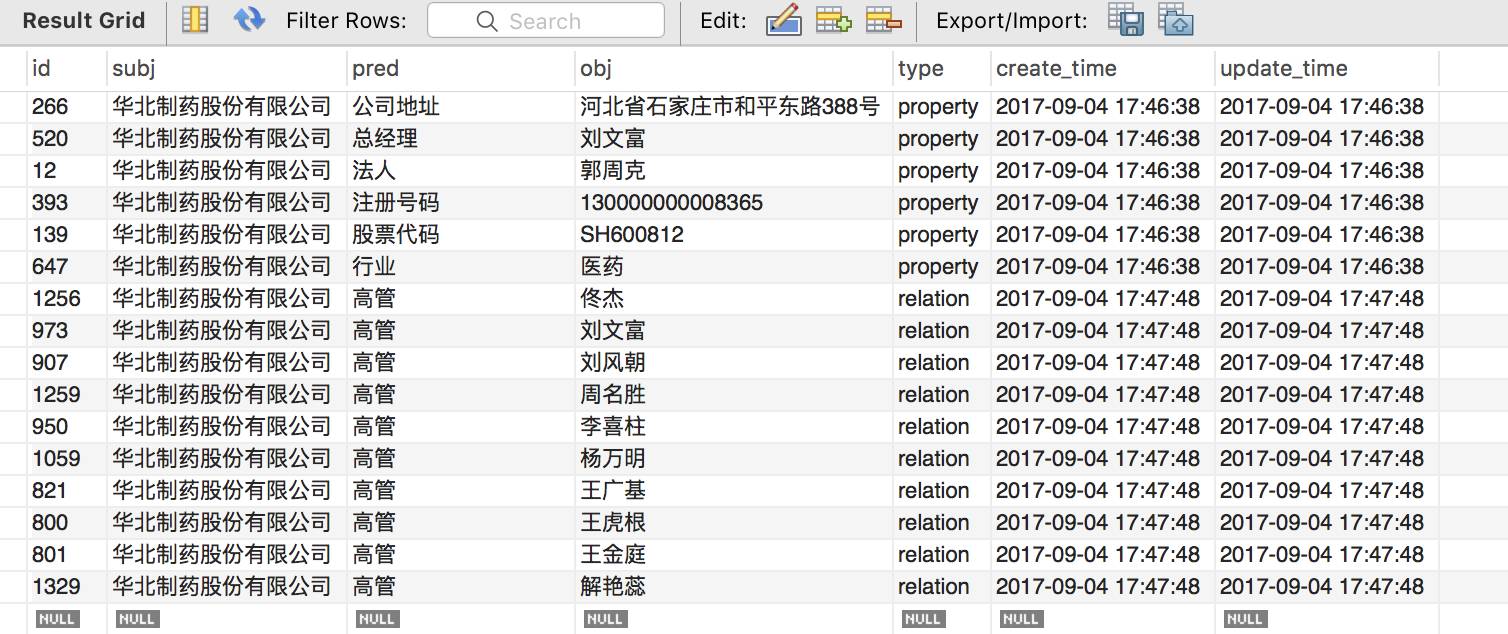Select the cell with id 1259
Image resolution: width=1508 pixels, height=634 pixels.
(66, 395)
